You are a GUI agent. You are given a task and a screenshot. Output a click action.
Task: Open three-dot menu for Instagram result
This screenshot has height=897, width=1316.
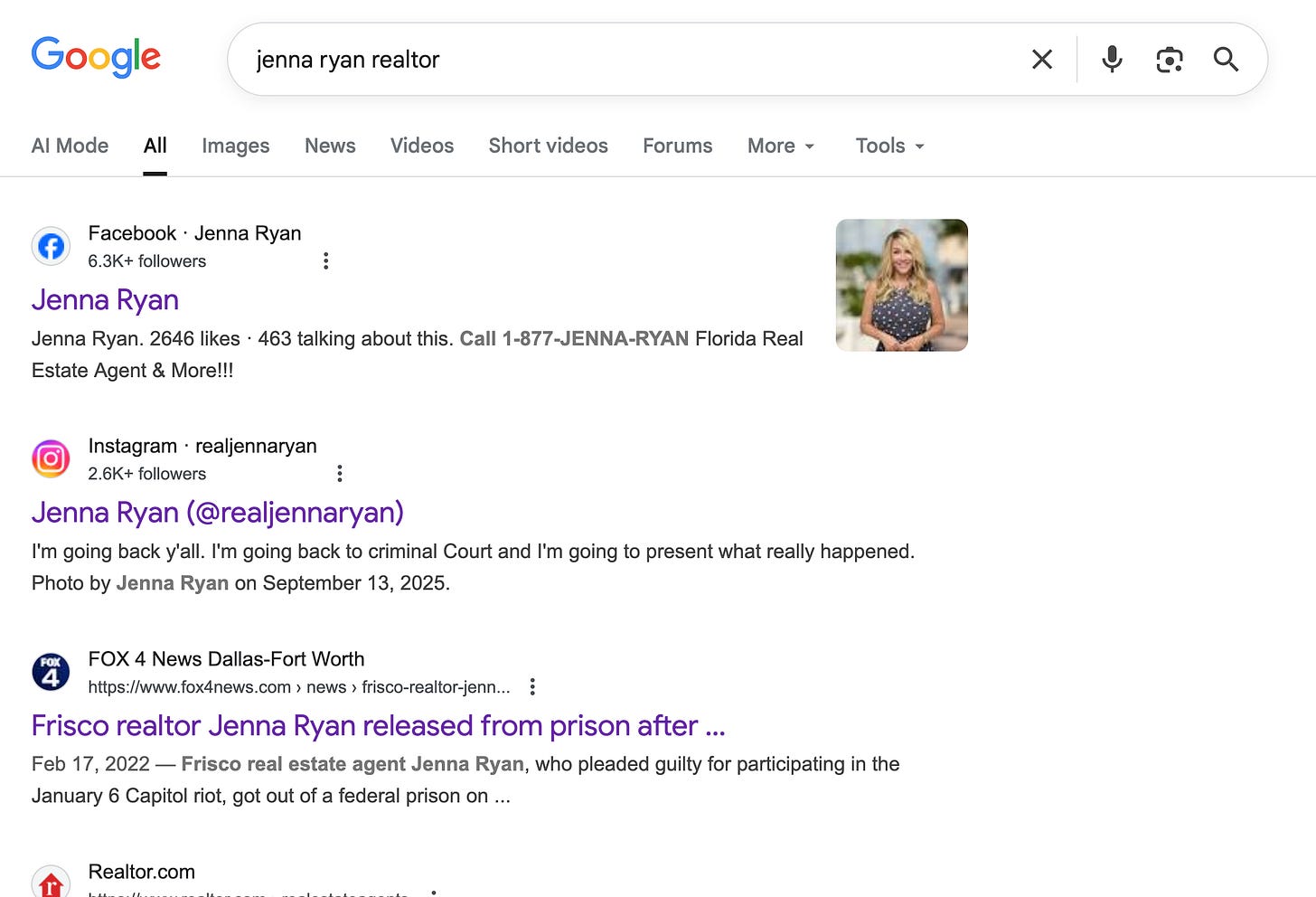coord(340,474)
